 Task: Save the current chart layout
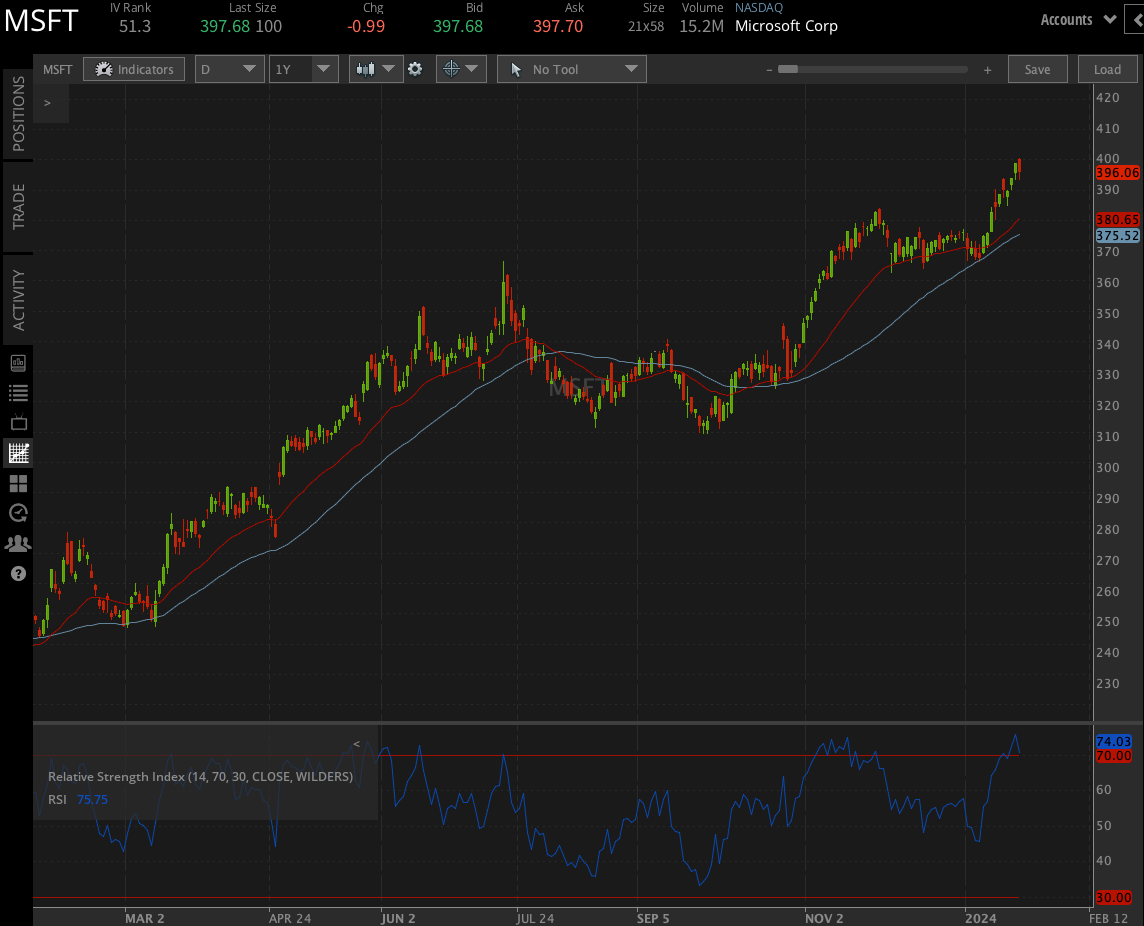point(1037,69)
